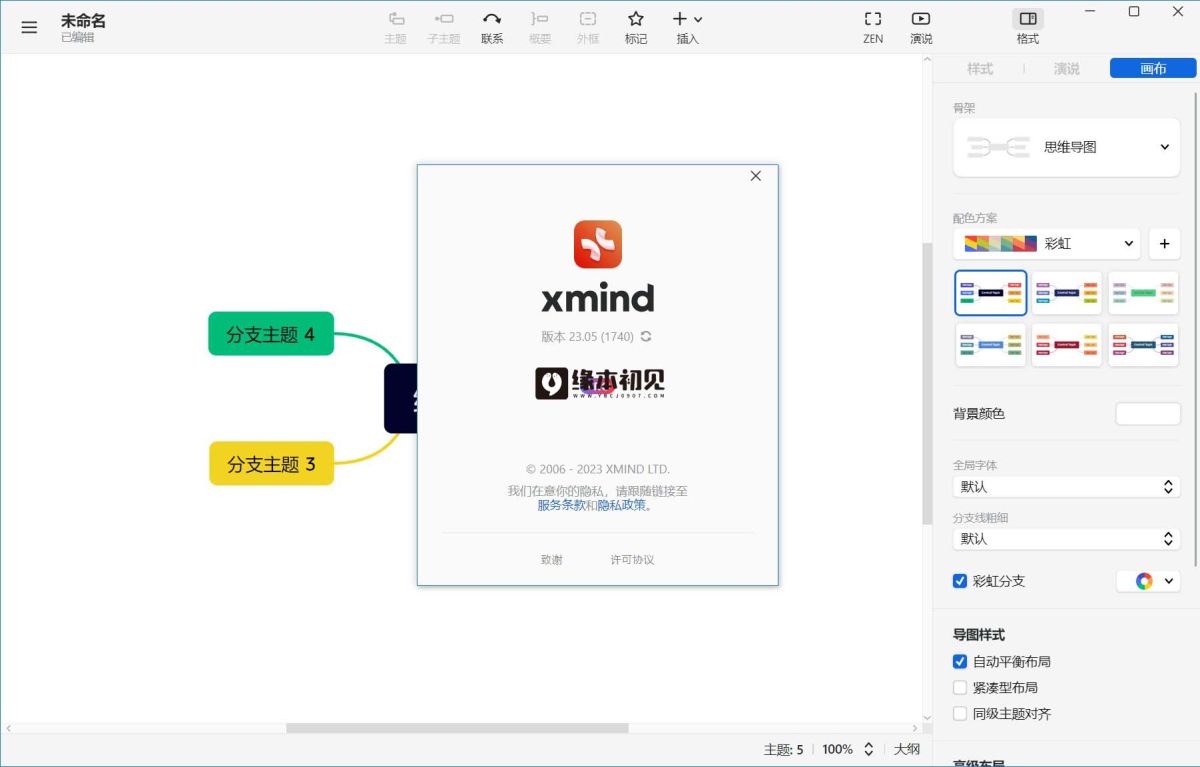Image resolution: width=1200 pixels, height=767 pixels.
Task: Add a subtopic (子主题)
Action: tap(444, 27)
